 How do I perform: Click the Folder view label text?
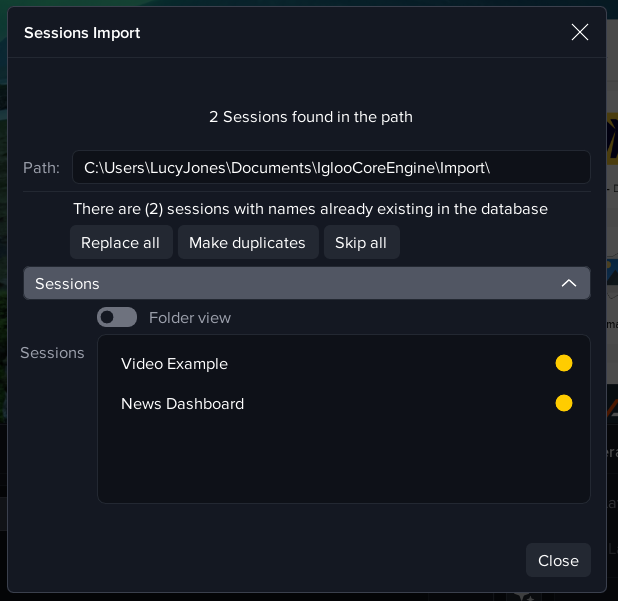(x=190, y=318)
